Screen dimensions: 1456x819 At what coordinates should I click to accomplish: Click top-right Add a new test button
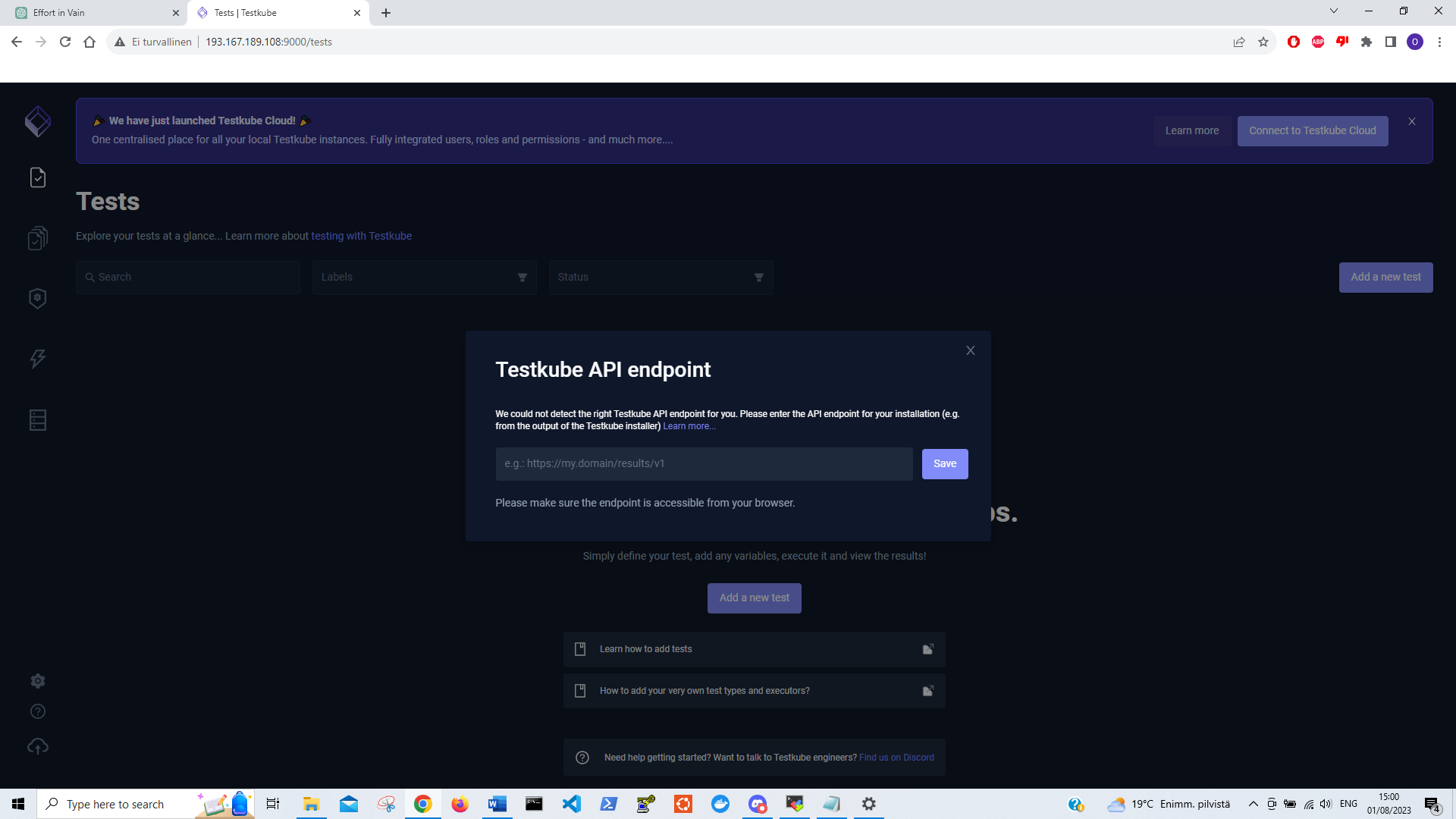(x=1385, y=278)
